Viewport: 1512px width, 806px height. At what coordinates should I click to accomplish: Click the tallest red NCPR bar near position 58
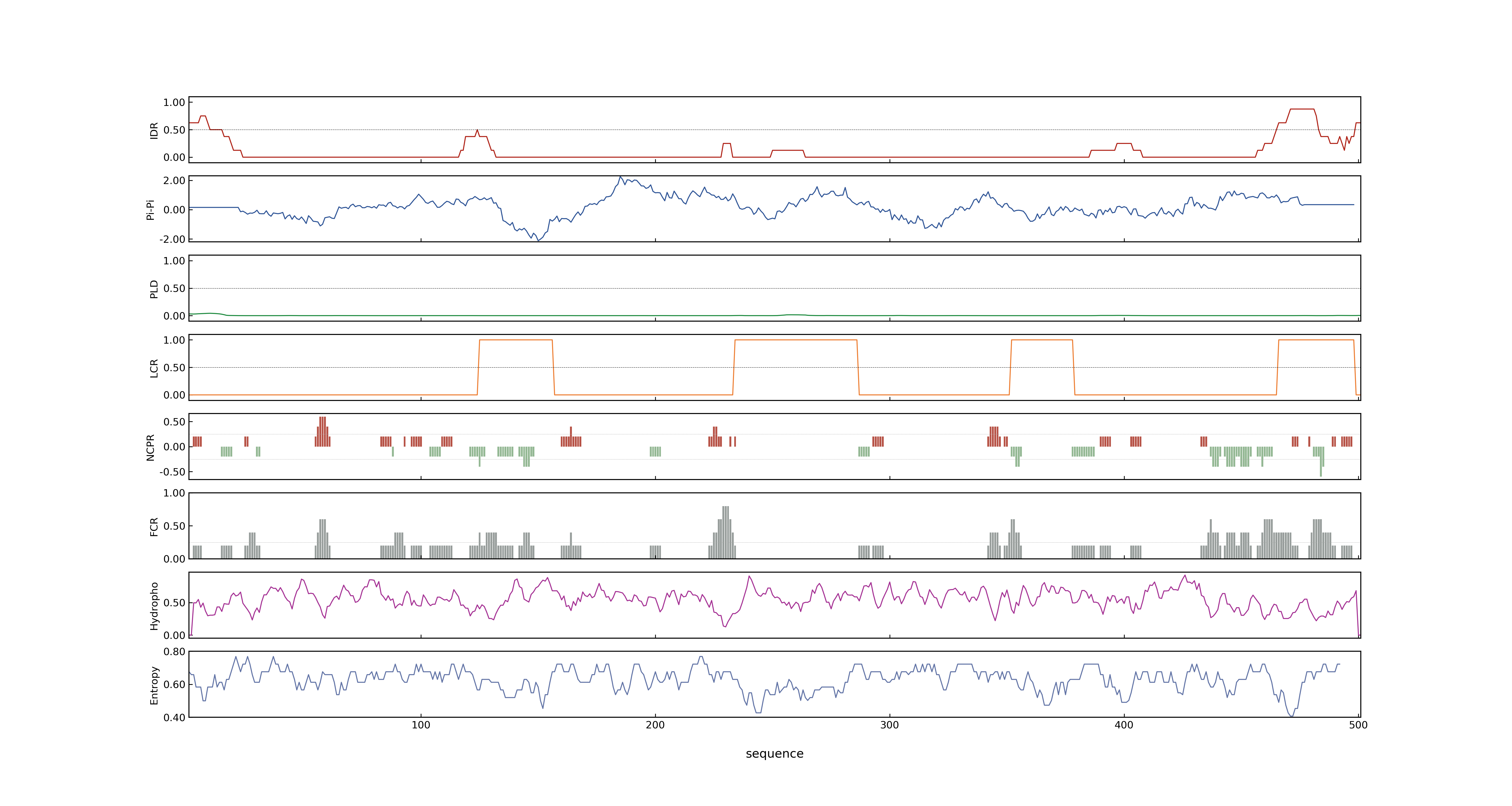(322, 432)
